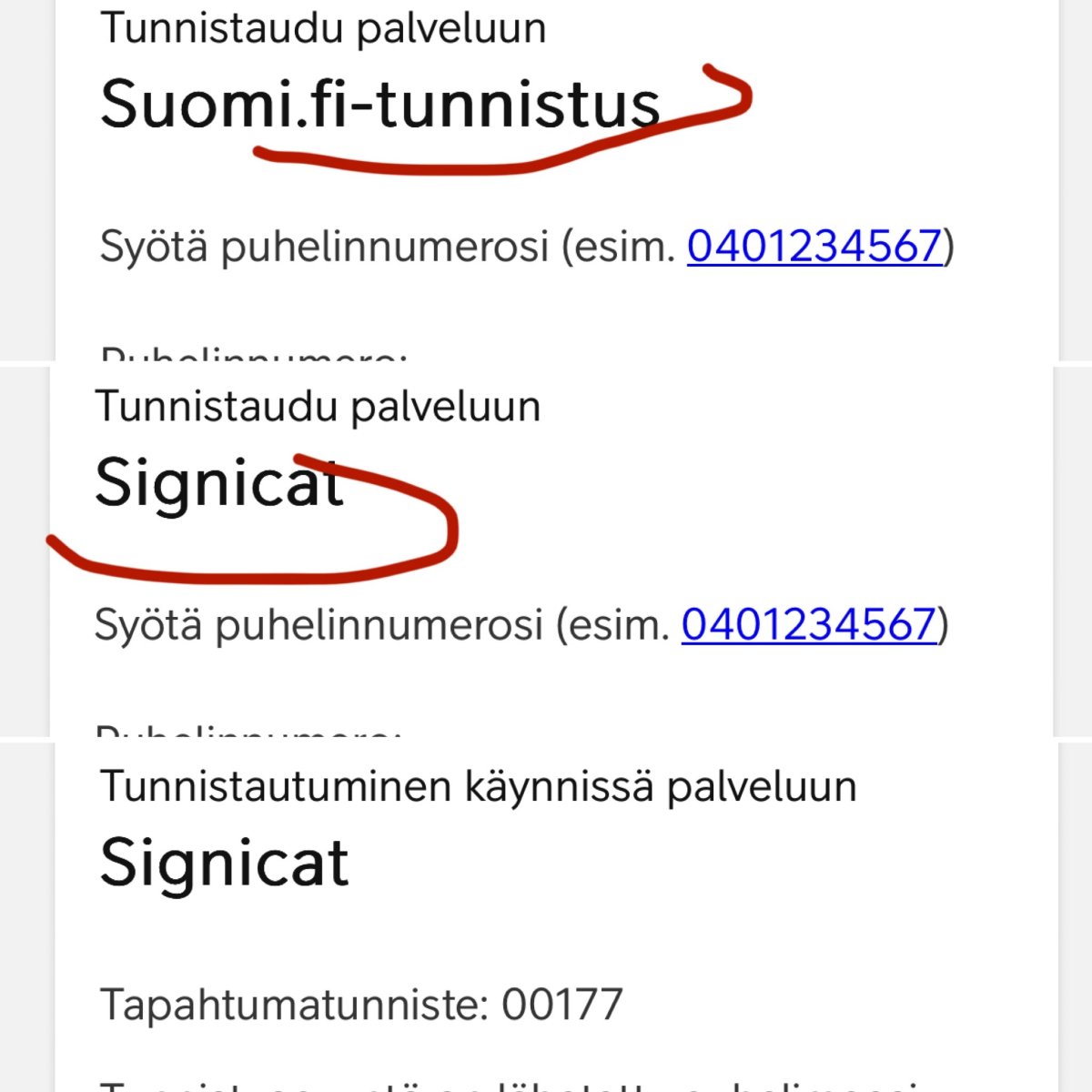
Task: Click "esim." before the Suomi.fi example number
Action: coord(632,246)
